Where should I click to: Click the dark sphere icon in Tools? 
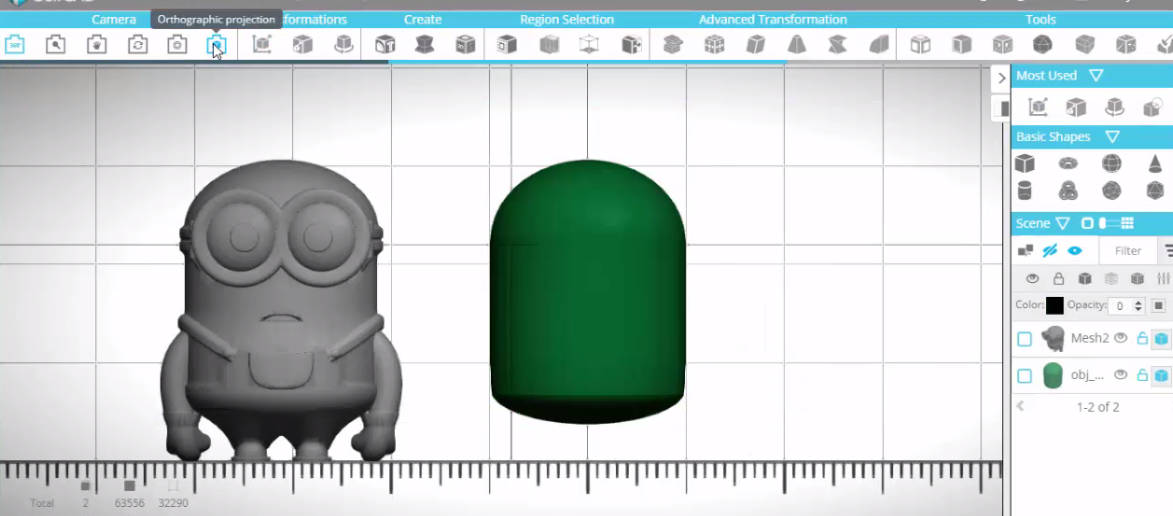(x=1042, y=45)
